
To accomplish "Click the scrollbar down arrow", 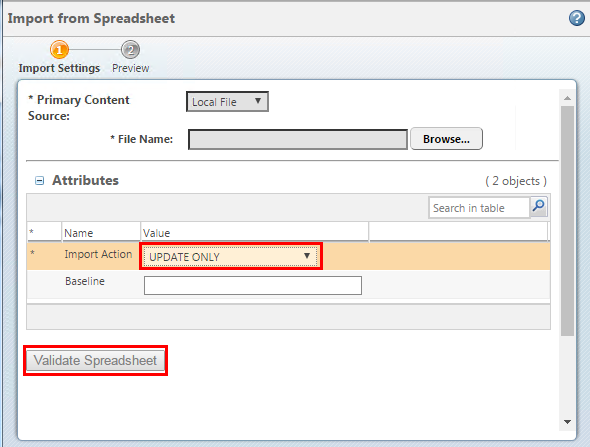I will pos(567,422).
